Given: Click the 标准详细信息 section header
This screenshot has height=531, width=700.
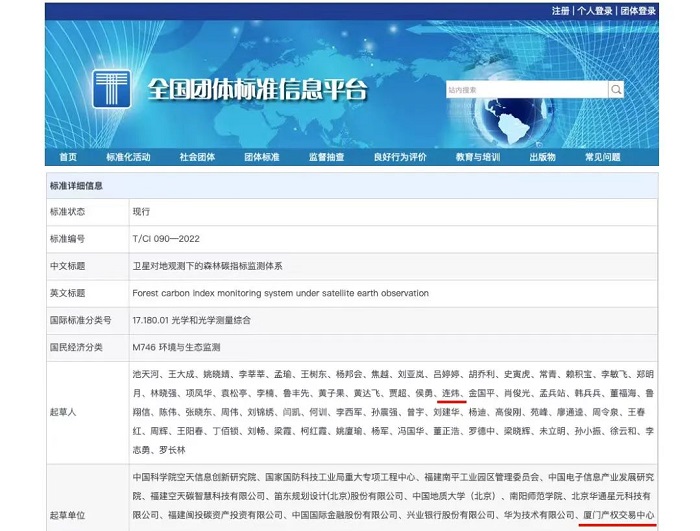Looking at the screenshot, I should (76, 186).
